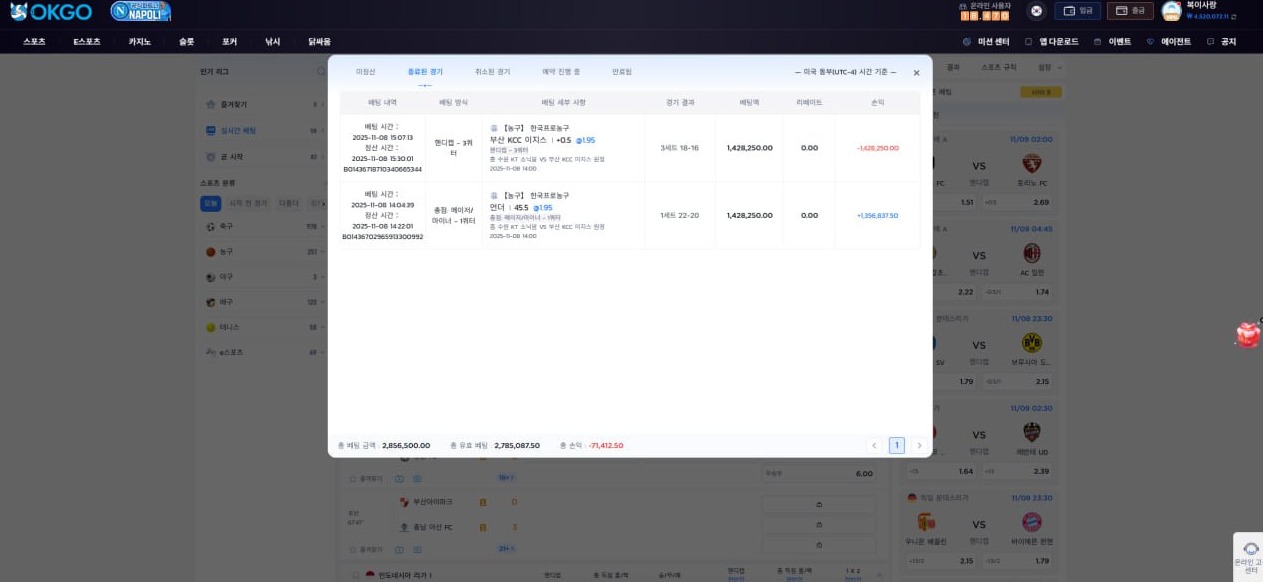Refresh the account balance with the reload icon

(1233, 17)
